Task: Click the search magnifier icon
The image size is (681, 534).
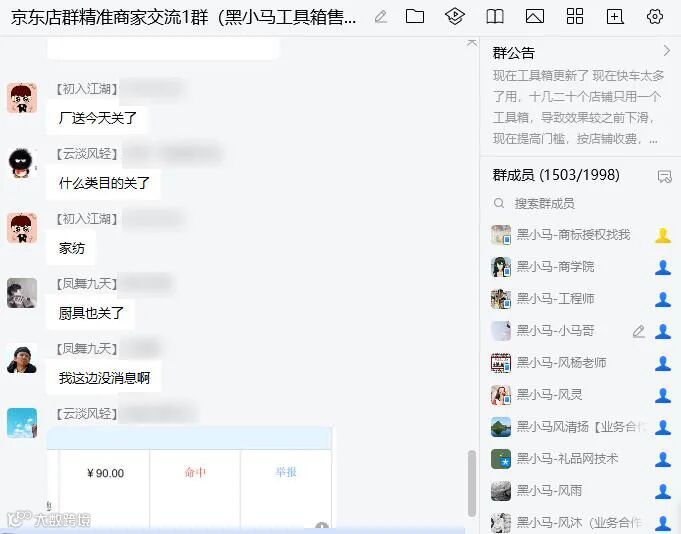Action: click(x=499, y=203)
